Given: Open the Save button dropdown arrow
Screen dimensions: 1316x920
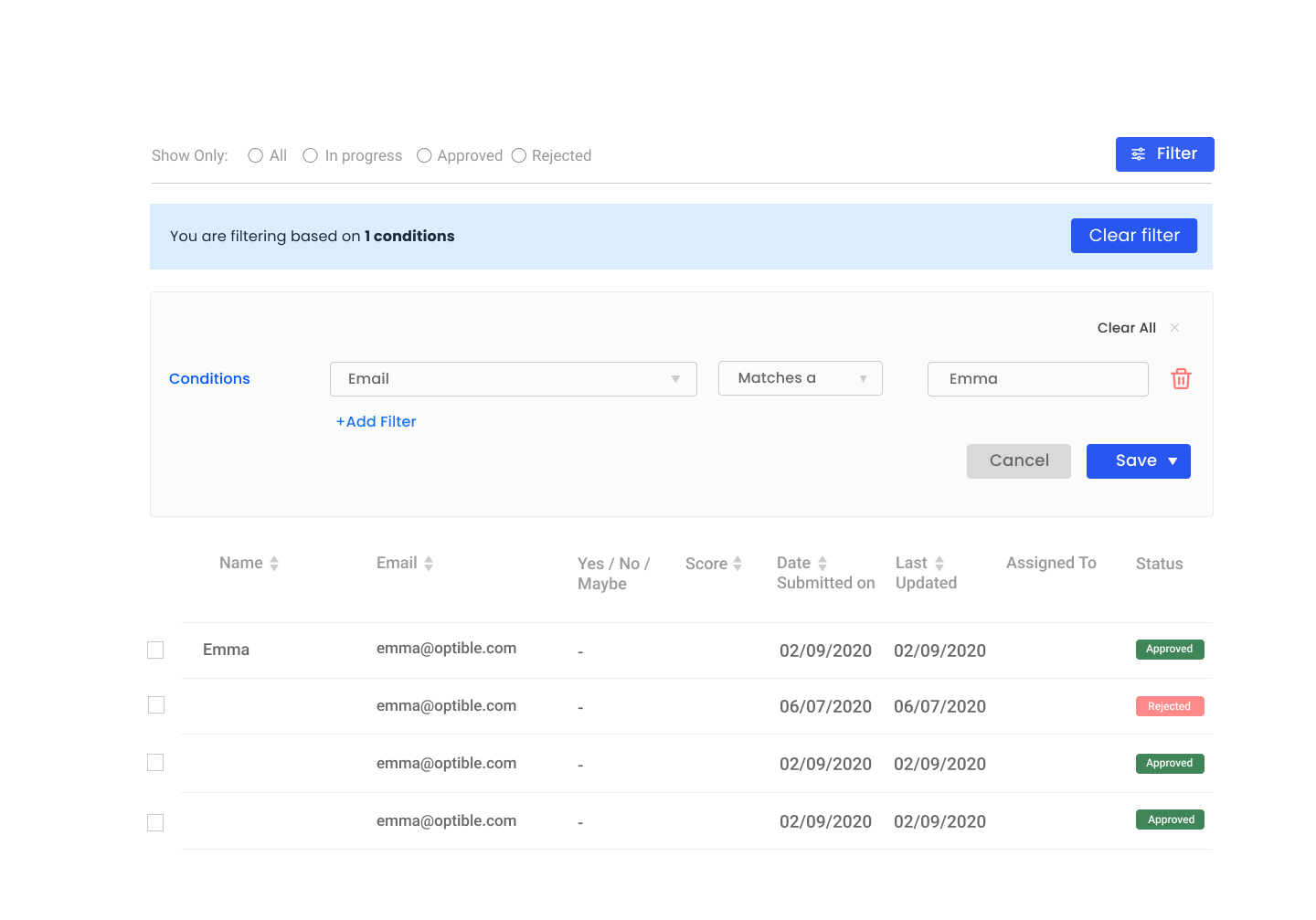Looking at the screenshot, I should [1173, 461].
